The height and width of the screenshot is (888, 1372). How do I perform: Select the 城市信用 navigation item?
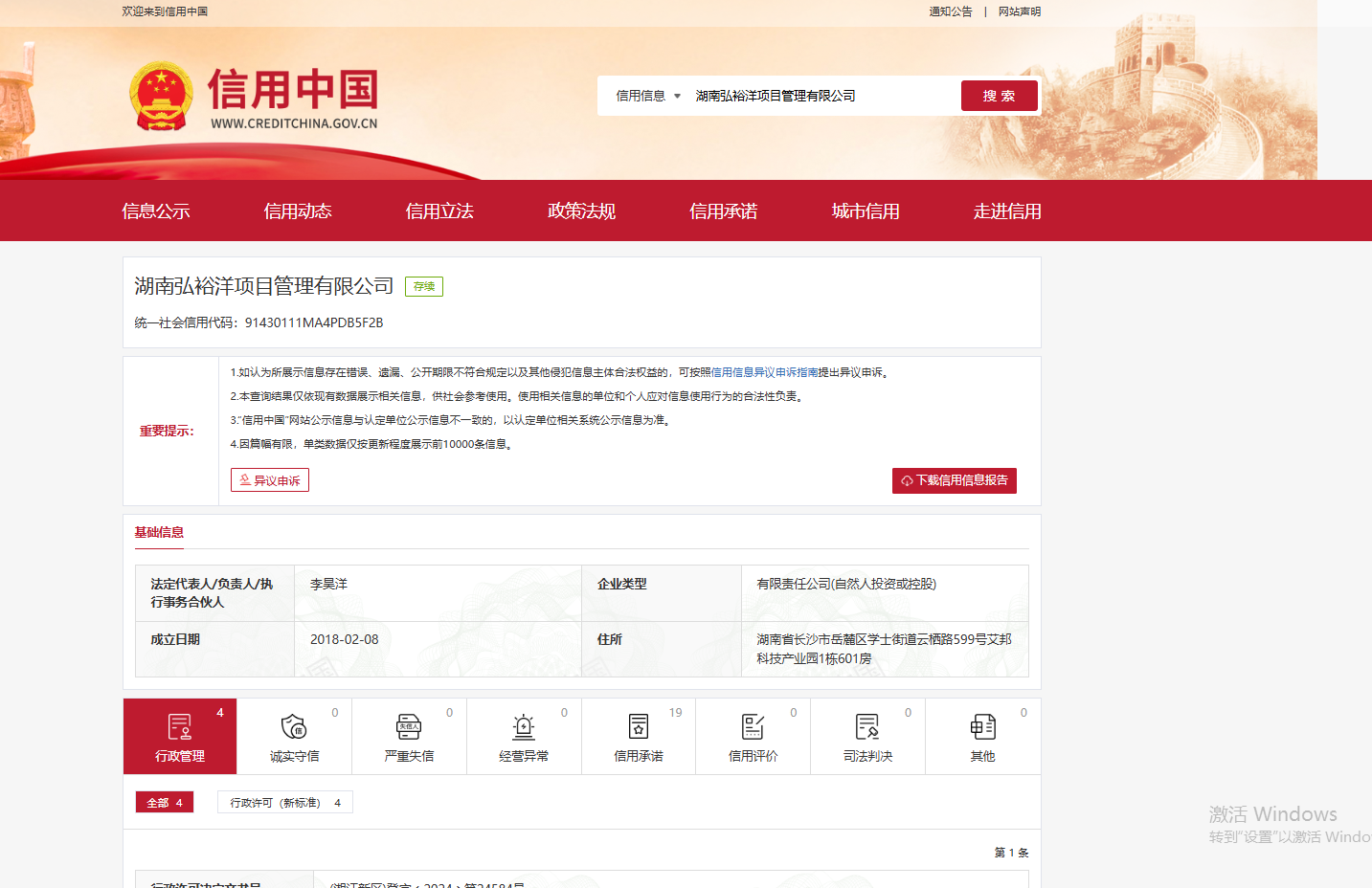tap(866, 211)
